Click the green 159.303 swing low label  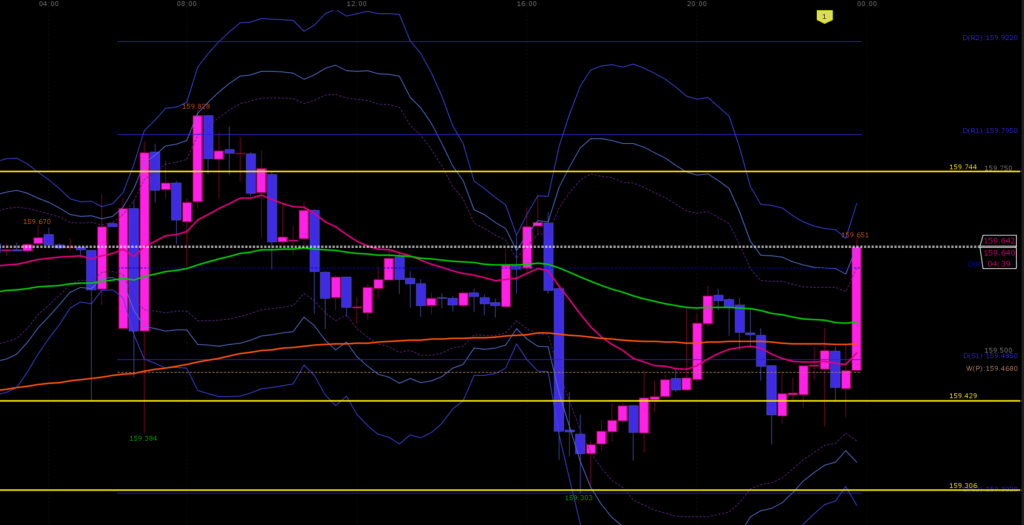point(578,498)
